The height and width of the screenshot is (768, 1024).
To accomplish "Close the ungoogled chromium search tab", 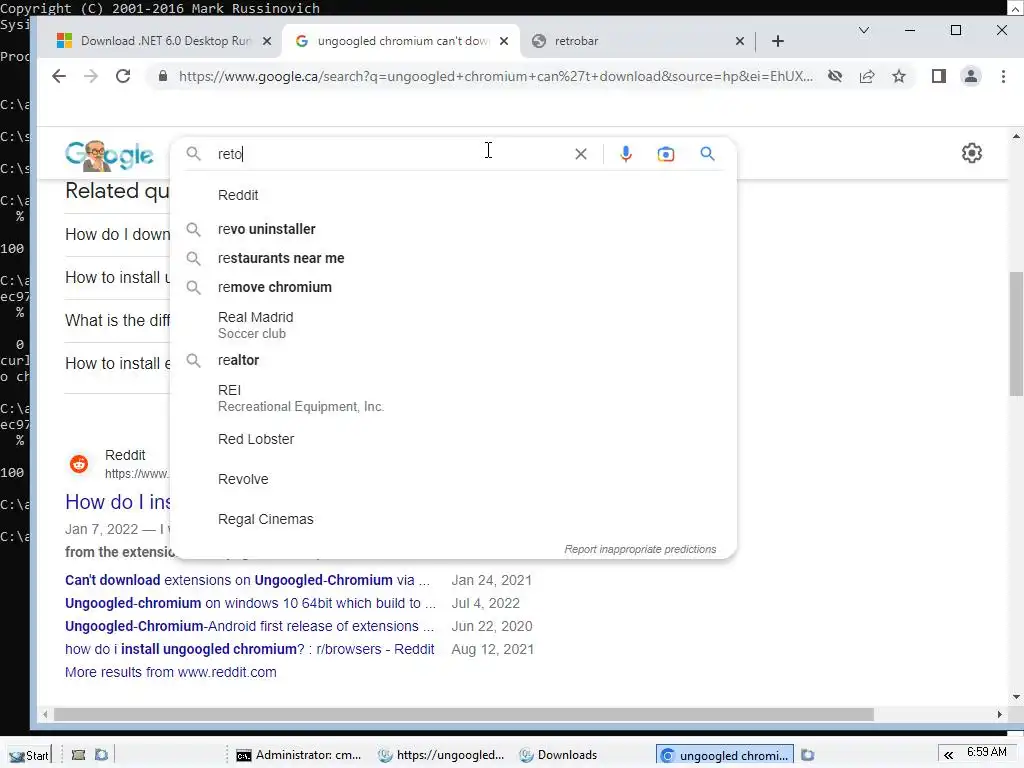I will click(504, 41).
